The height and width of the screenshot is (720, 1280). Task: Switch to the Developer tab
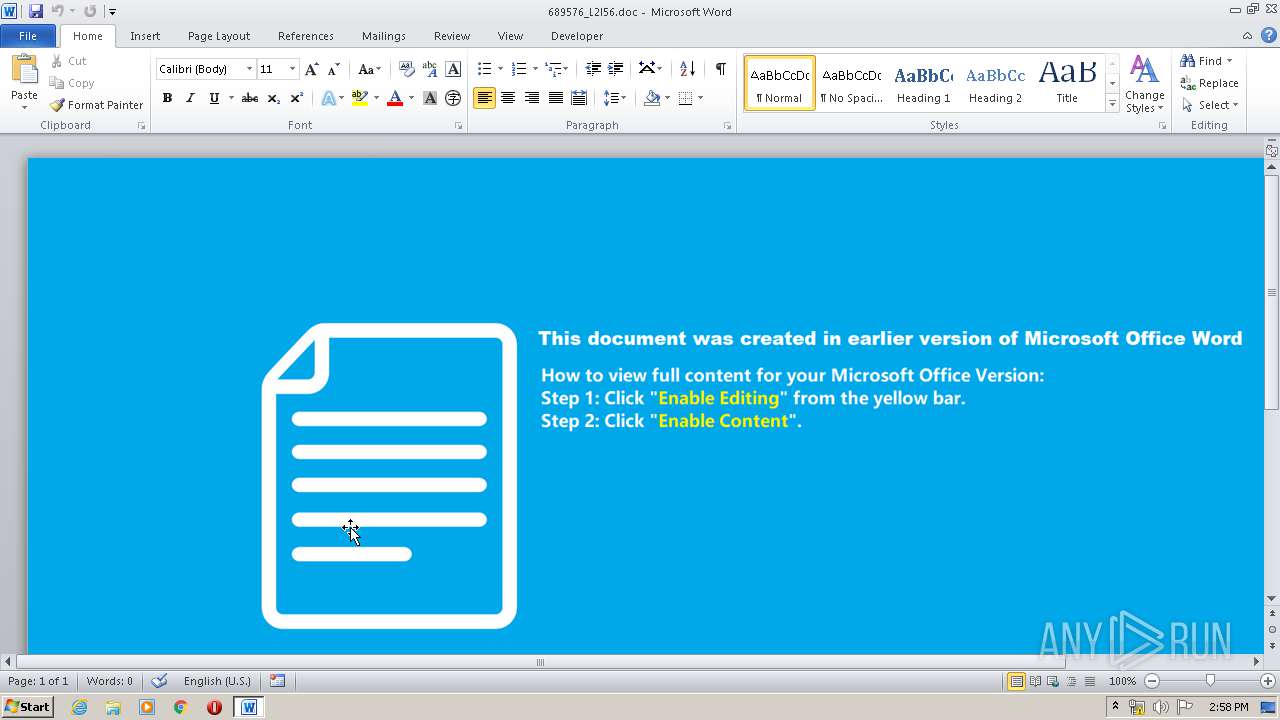[x=577, y=36]
